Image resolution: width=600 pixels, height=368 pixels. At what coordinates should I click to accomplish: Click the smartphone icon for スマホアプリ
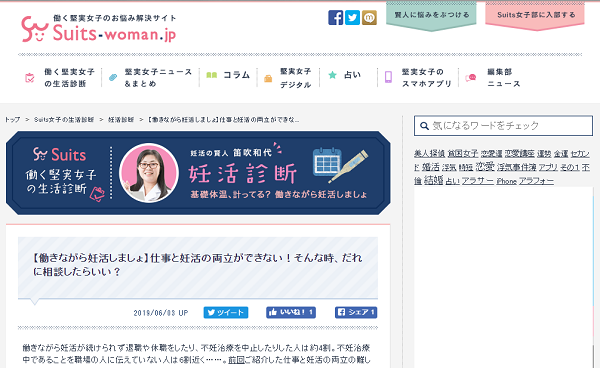[388, 77]
